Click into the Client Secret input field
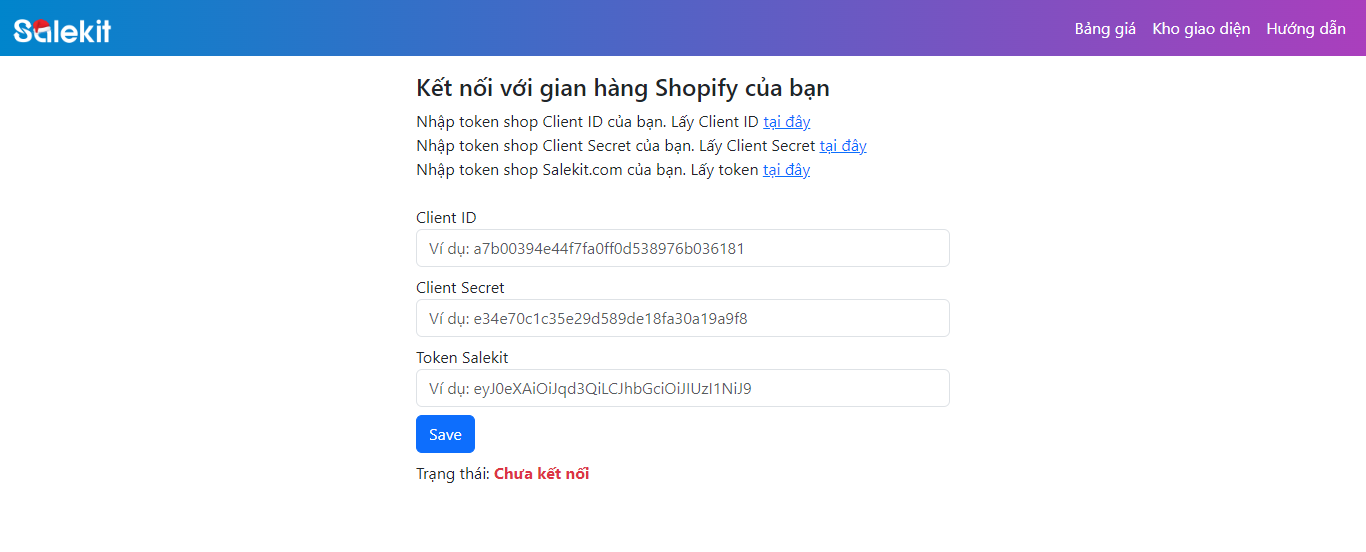 682,318
